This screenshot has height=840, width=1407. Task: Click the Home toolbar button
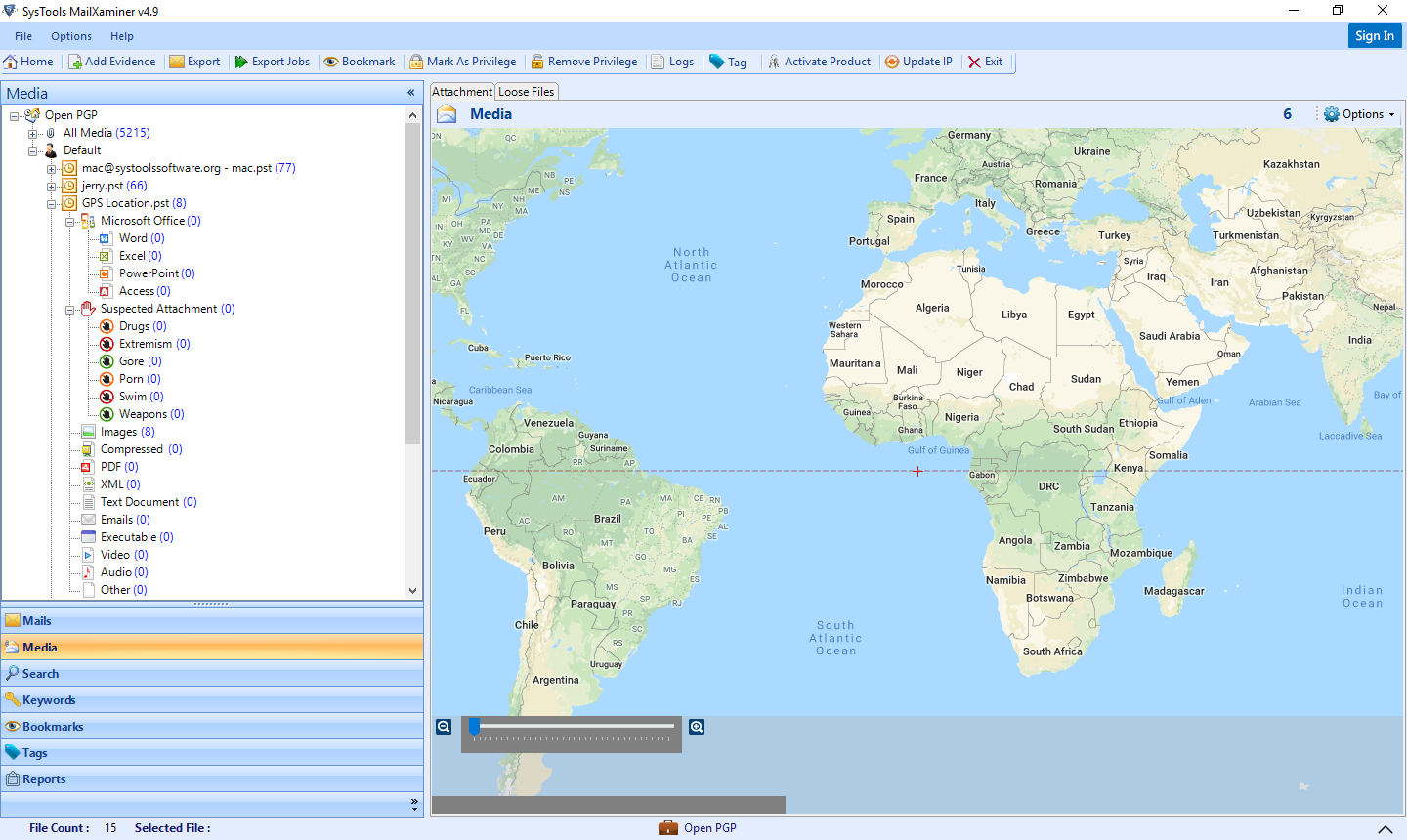tap(28, 62)
